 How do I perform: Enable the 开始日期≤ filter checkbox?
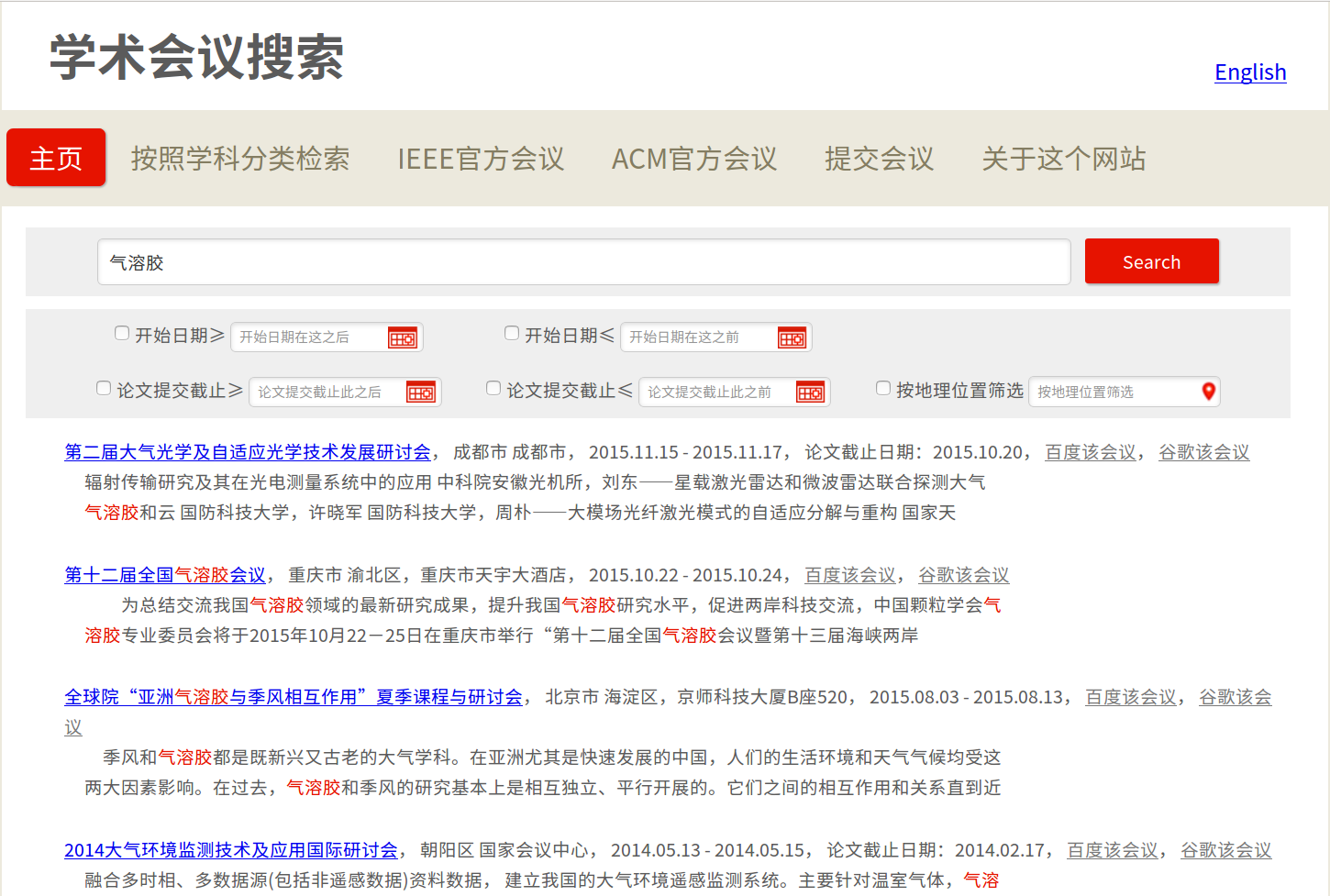[x=511, y=333]
